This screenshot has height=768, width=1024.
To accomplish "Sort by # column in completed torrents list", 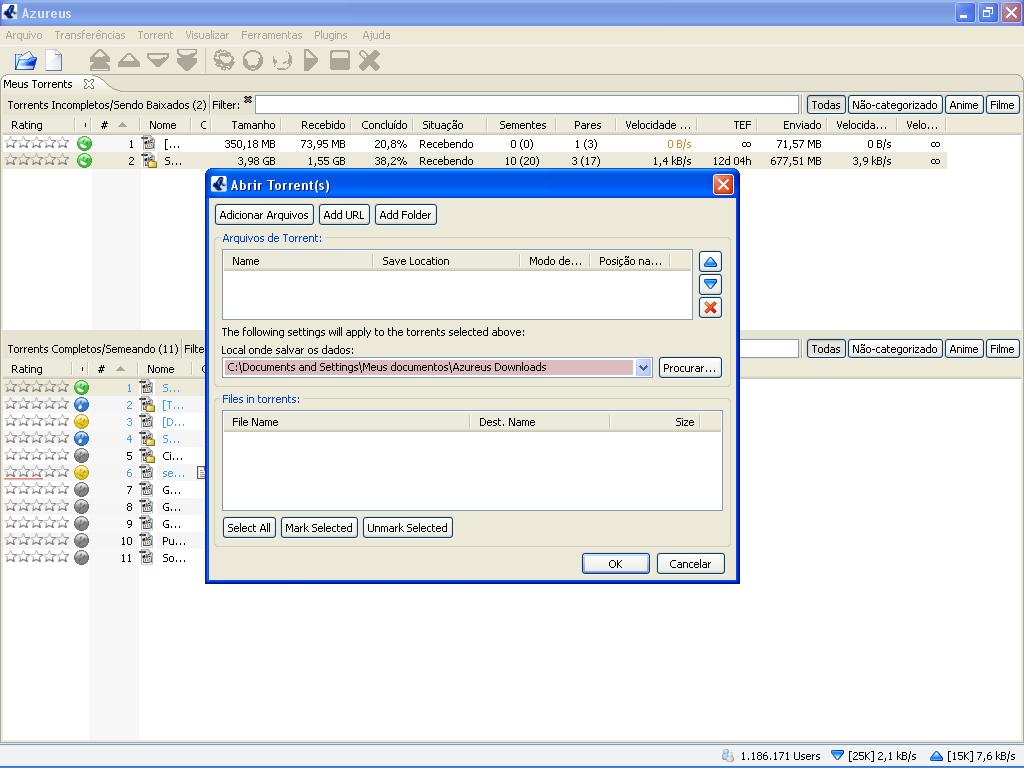I will (110, 369).
